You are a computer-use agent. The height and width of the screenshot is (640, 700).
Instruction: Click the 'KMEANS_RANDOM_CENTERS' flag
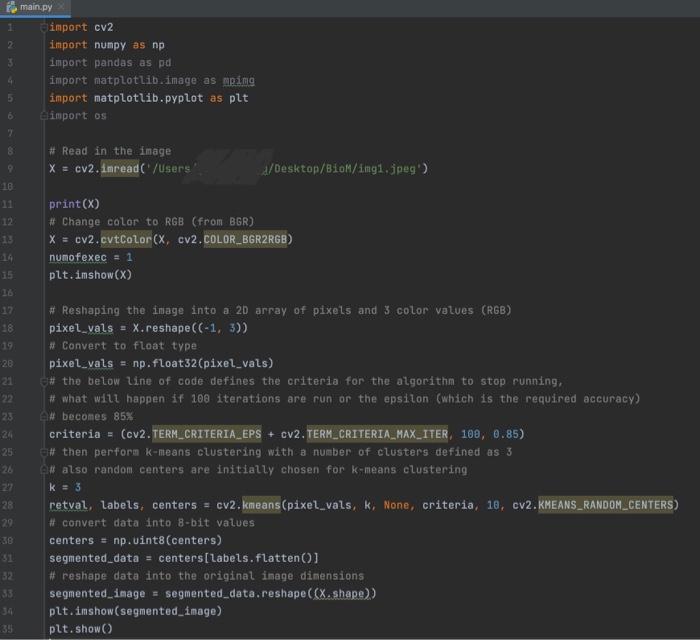coord(605,505)
